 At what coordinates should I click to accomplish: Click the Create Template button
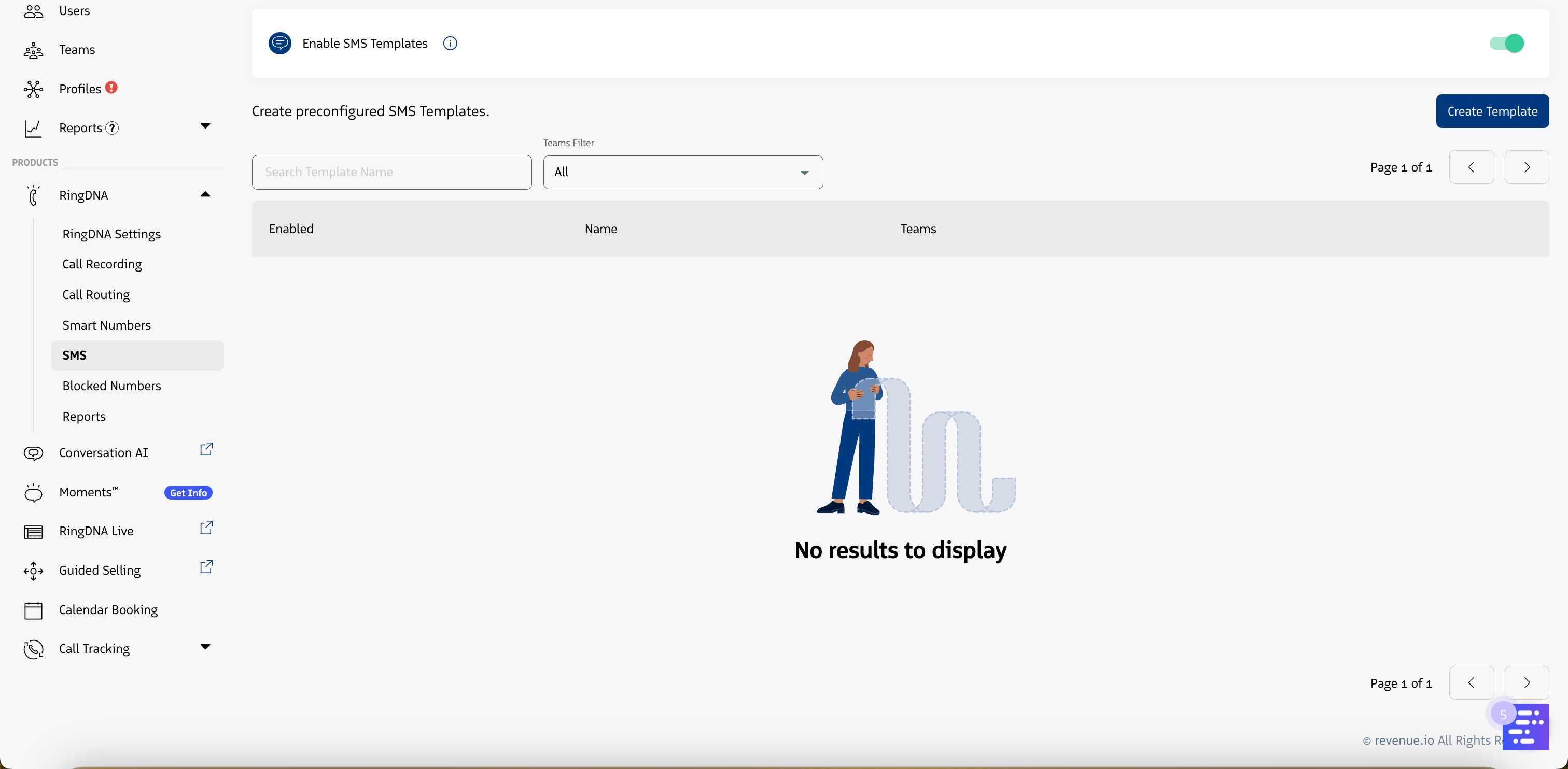click(x=1492, y=111)
